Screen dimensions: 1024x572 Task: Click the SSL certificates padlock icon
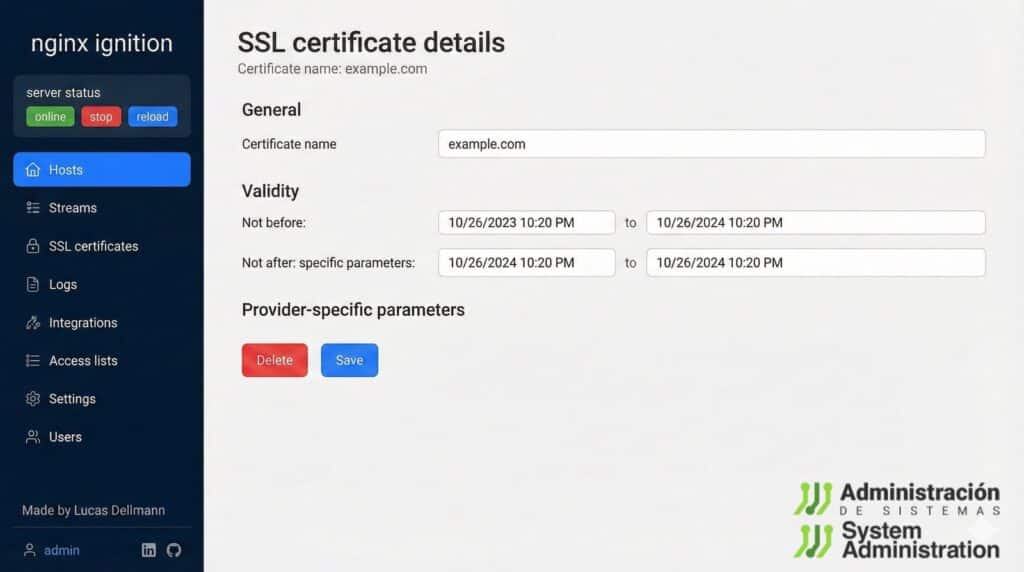click(32, 246)
